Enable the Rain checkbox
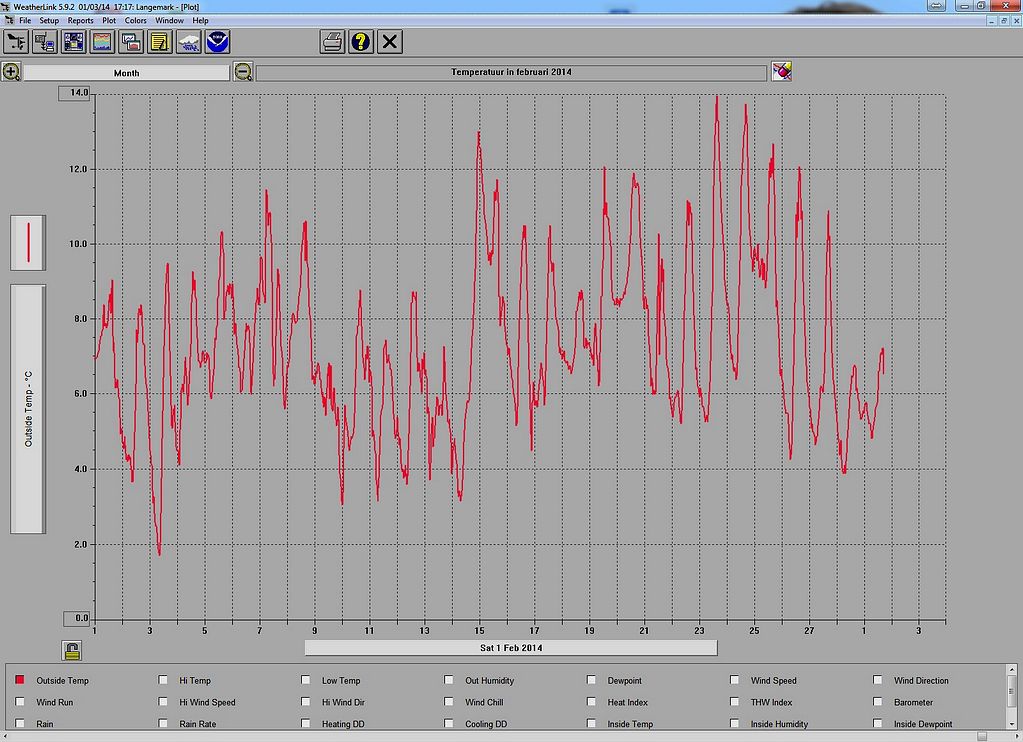Image resolution: width=1023 pixels, height=742 pixels. pyautogui.click(x=20, y=723)
